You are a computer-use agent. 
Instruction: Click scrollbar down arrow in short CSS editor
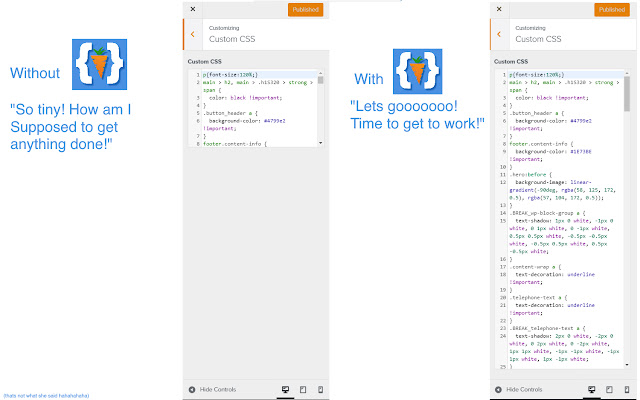point(320,143)
